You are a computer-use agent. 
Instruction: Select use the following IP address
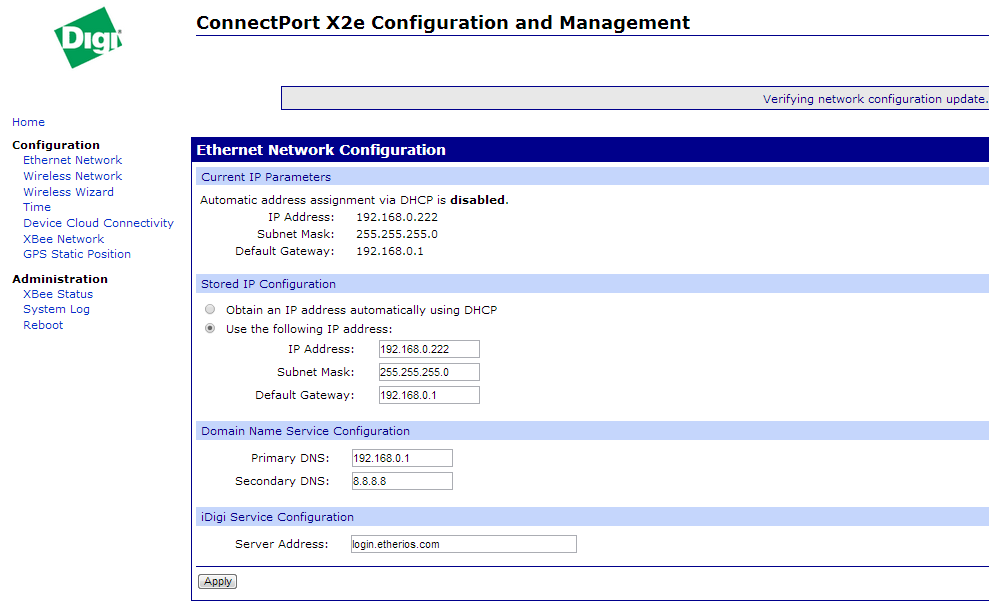(x=210, y=329)
